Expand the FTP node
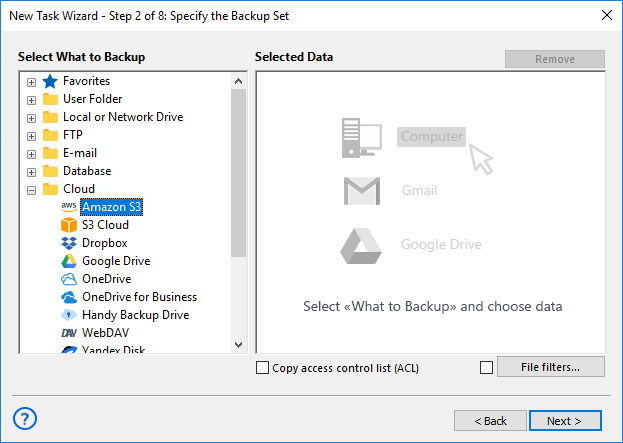The width and height of the screenshot is (623, 443). [x=31, y=136]
